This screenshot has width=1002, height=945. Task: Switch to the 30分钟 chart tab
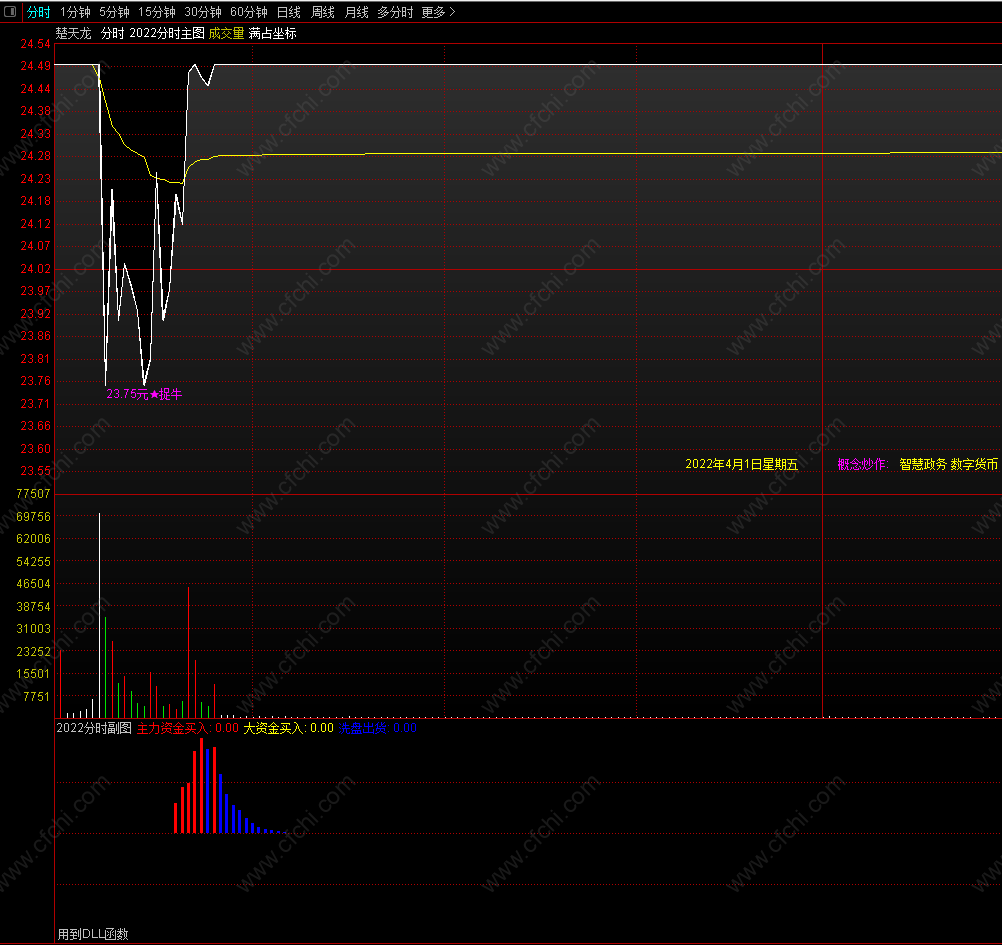tap(203, 12)
